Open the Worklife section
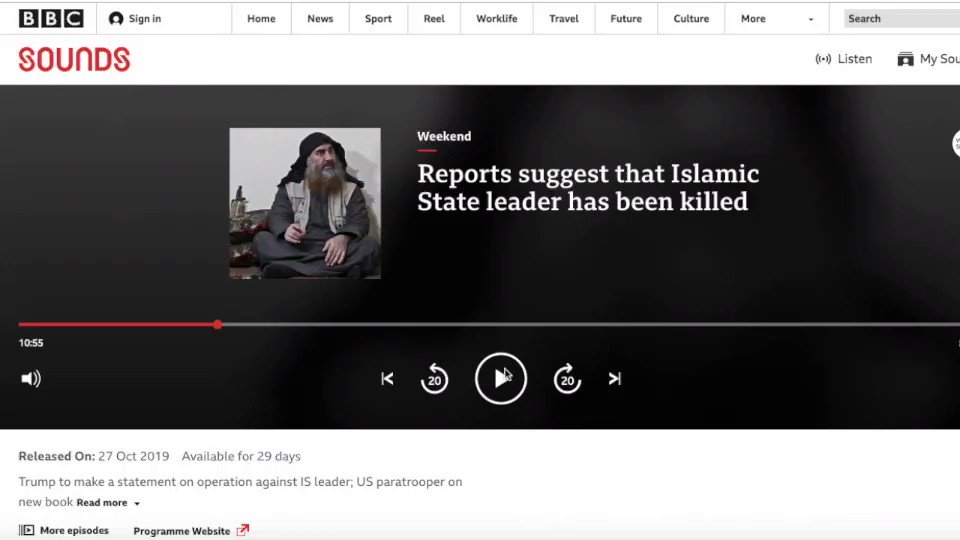 [497, 19]
